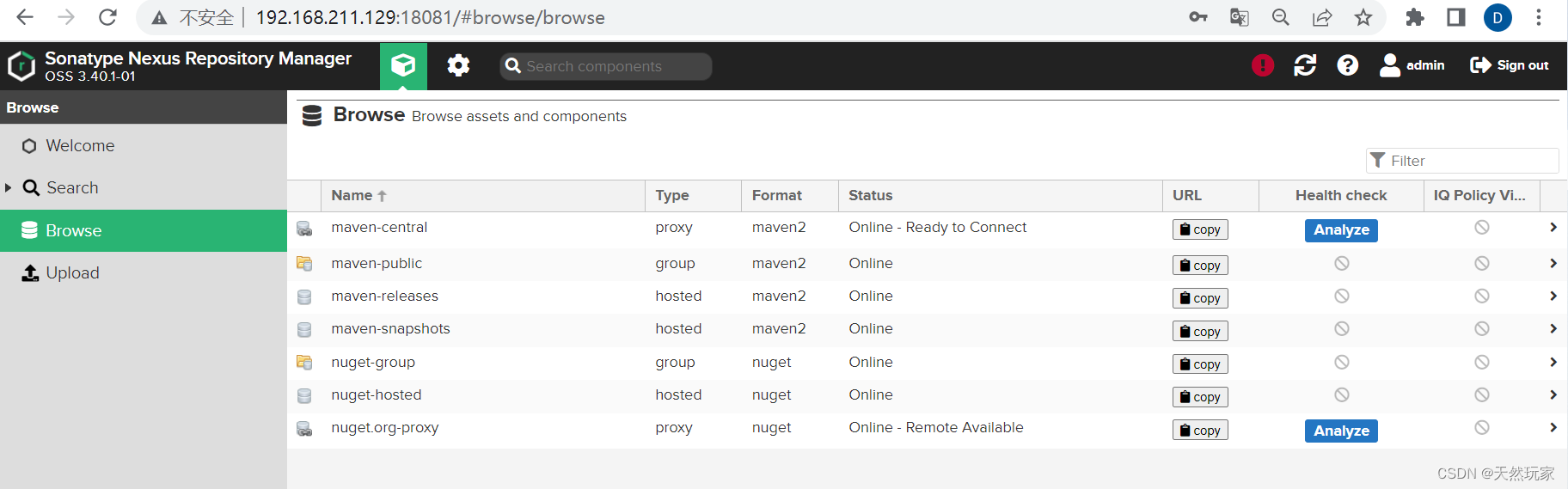Screen dimensions: 1568x489
Task: Open maven-snapshots repository
Action: coord(390,328)
